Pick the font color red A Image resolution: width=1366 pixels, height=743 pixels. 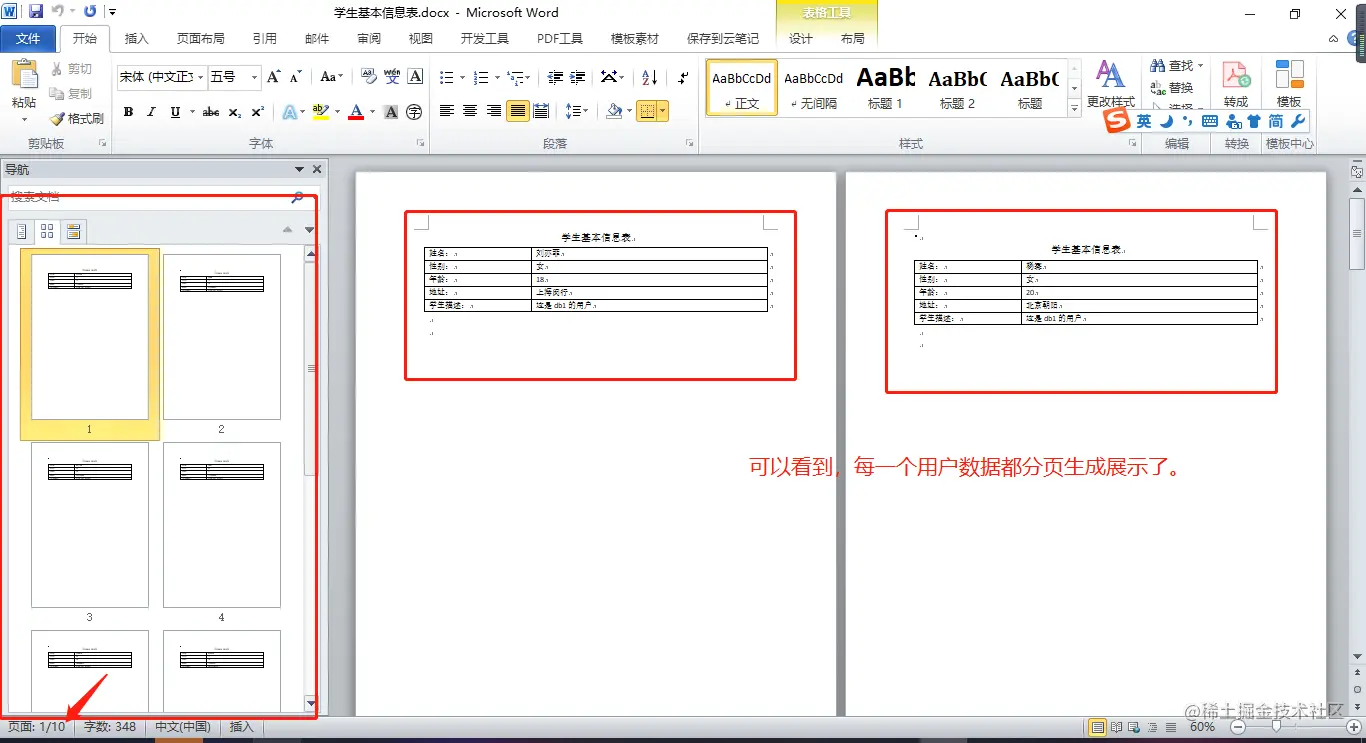[355, 112]
